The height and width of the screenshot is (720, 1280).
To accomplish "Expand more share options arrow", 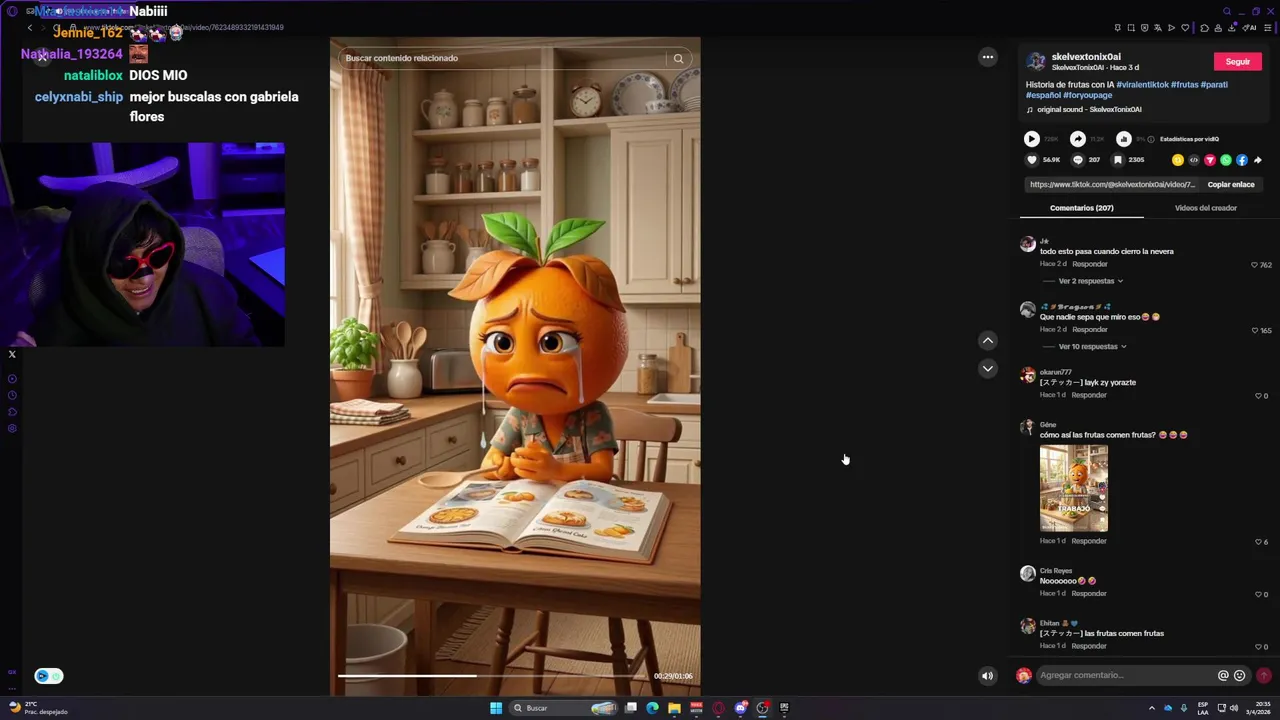I will pyautogui.click(x=1258, y=160).
